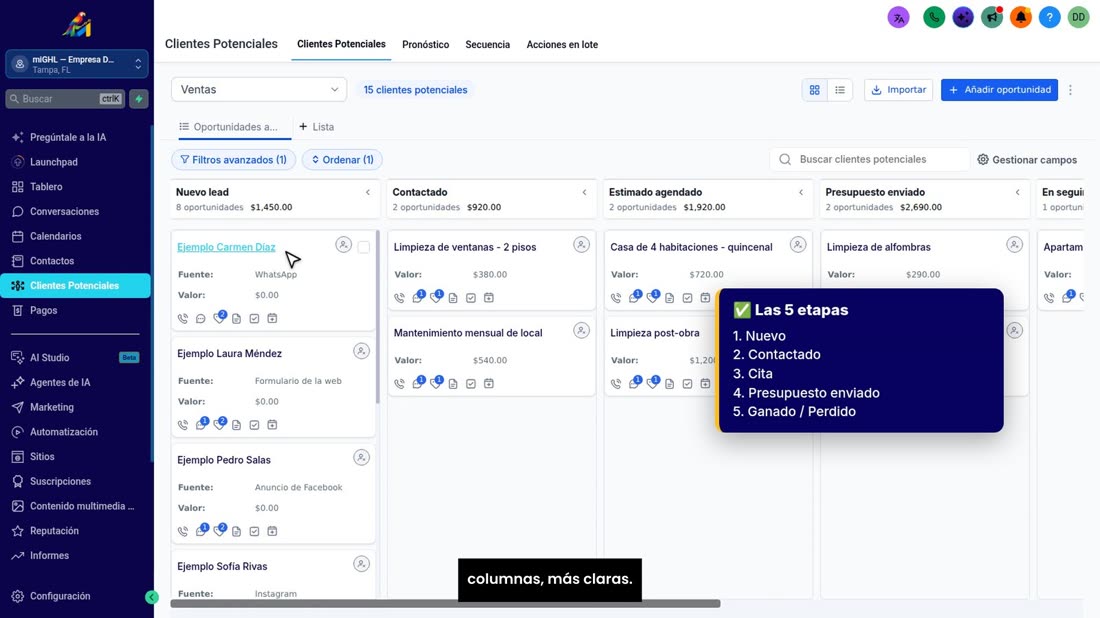Click assign-owner icon on Limpieza de alfombras card
This screenshot has width=1100, height=618.
pyautogui.click(x=1014, y=245)
